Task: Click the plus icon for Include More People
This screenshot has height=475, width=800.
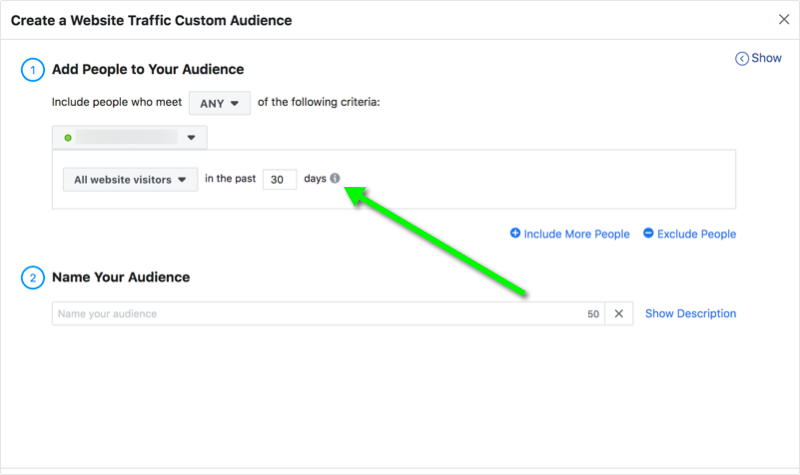Action: [x=515, y=233]
